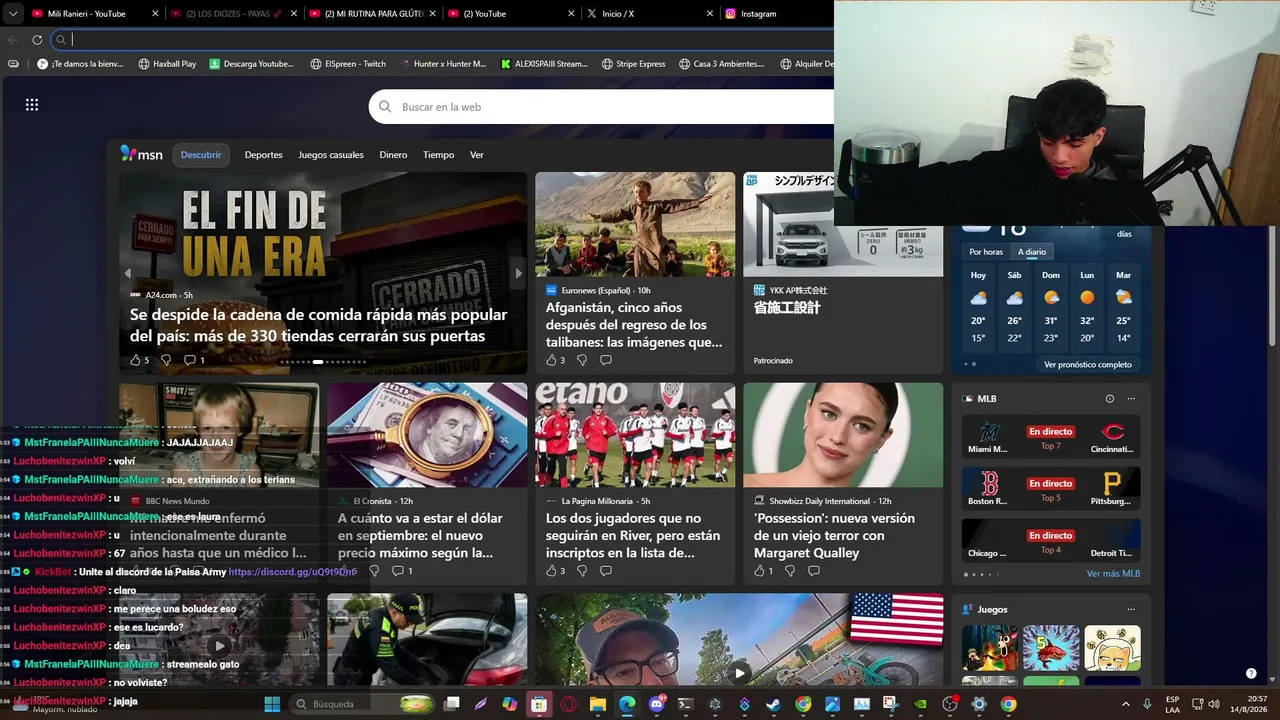Open the help question mark icon
The height and width of the screenshot is (720, 1280).
click(x=1251, y=674)
